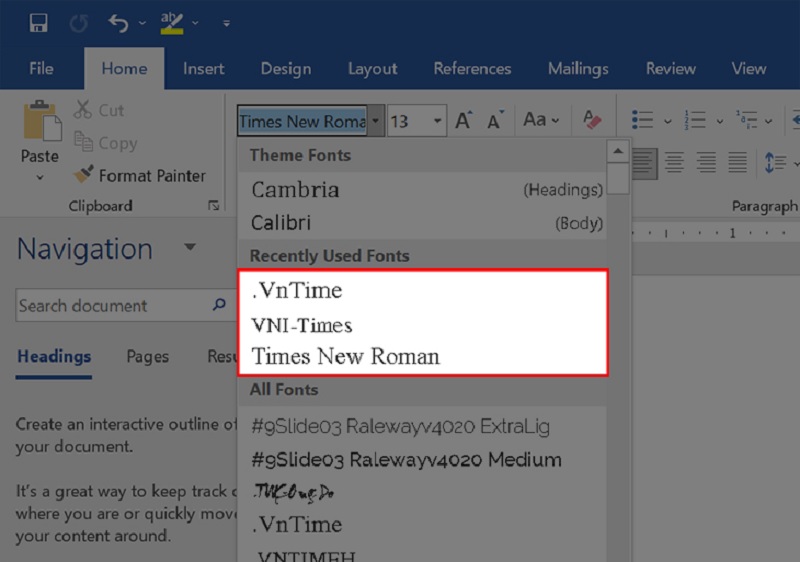
Task: Open the Undo history dropdown arrow
Action: pyautogui.click(x=142, y=23)
